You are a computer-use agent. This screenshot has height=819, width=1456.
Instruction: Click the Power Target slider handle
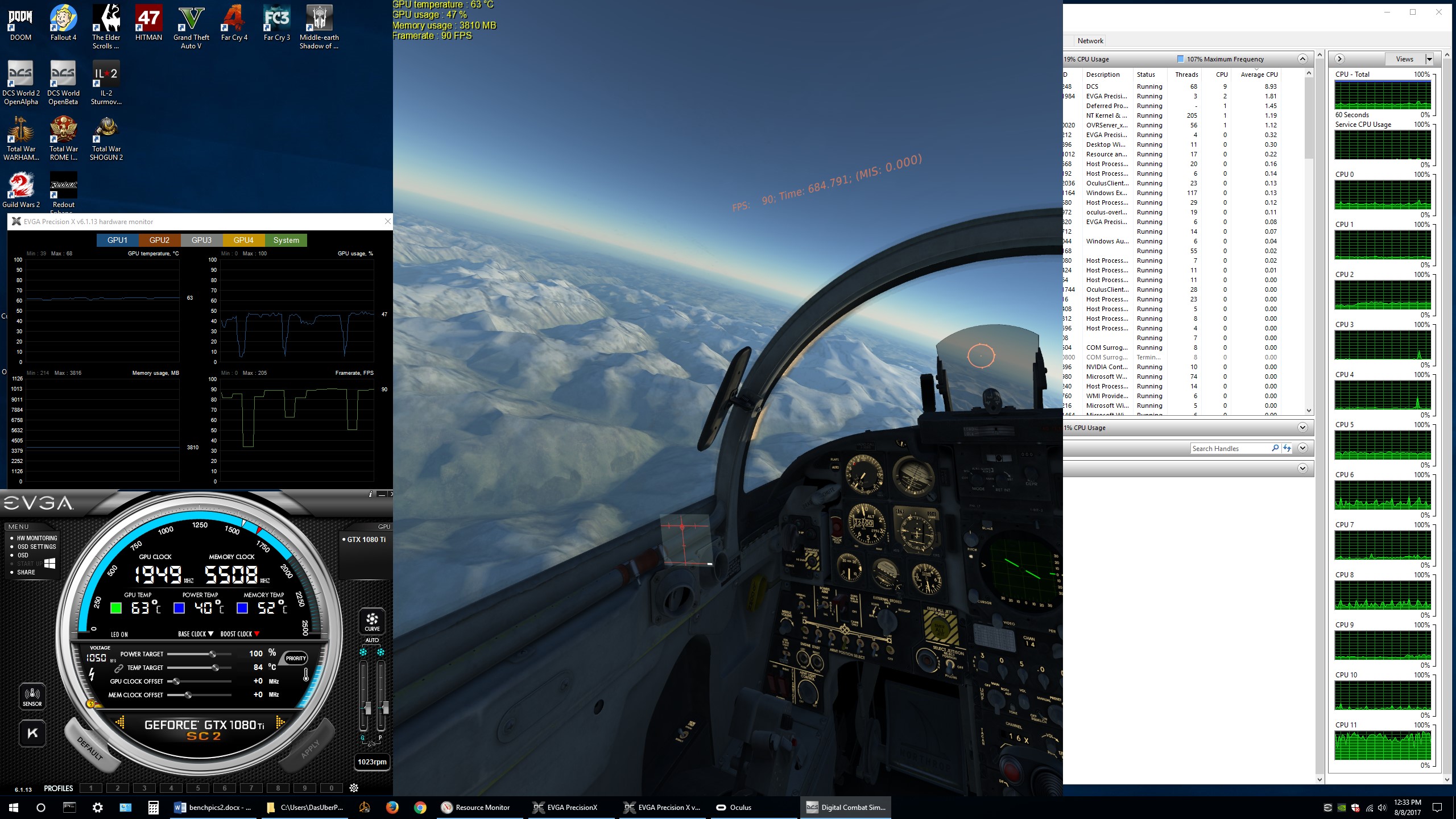pos(212,654)
